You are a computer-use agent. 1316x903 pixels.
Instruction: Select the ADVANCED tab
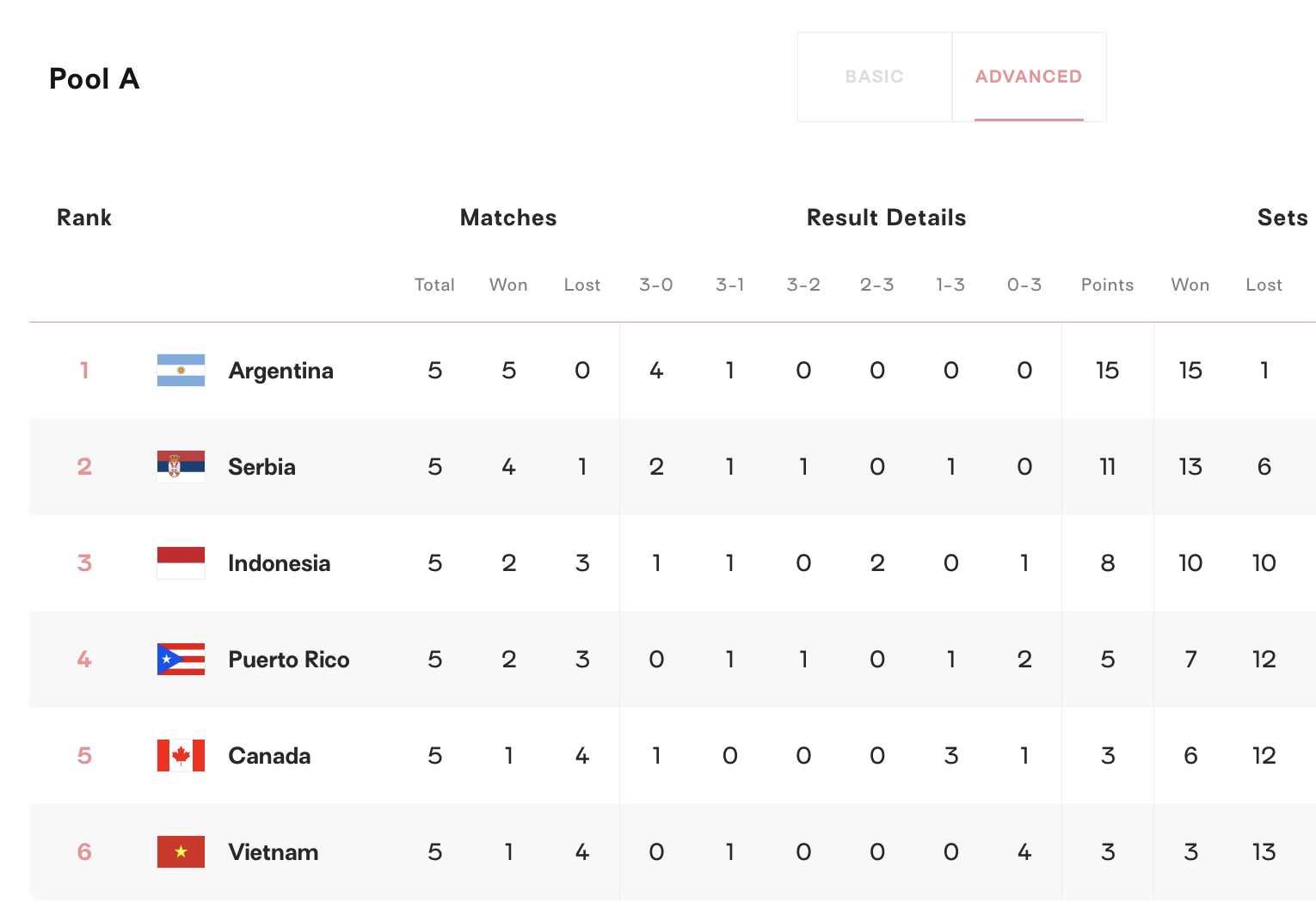(1029, 77)
